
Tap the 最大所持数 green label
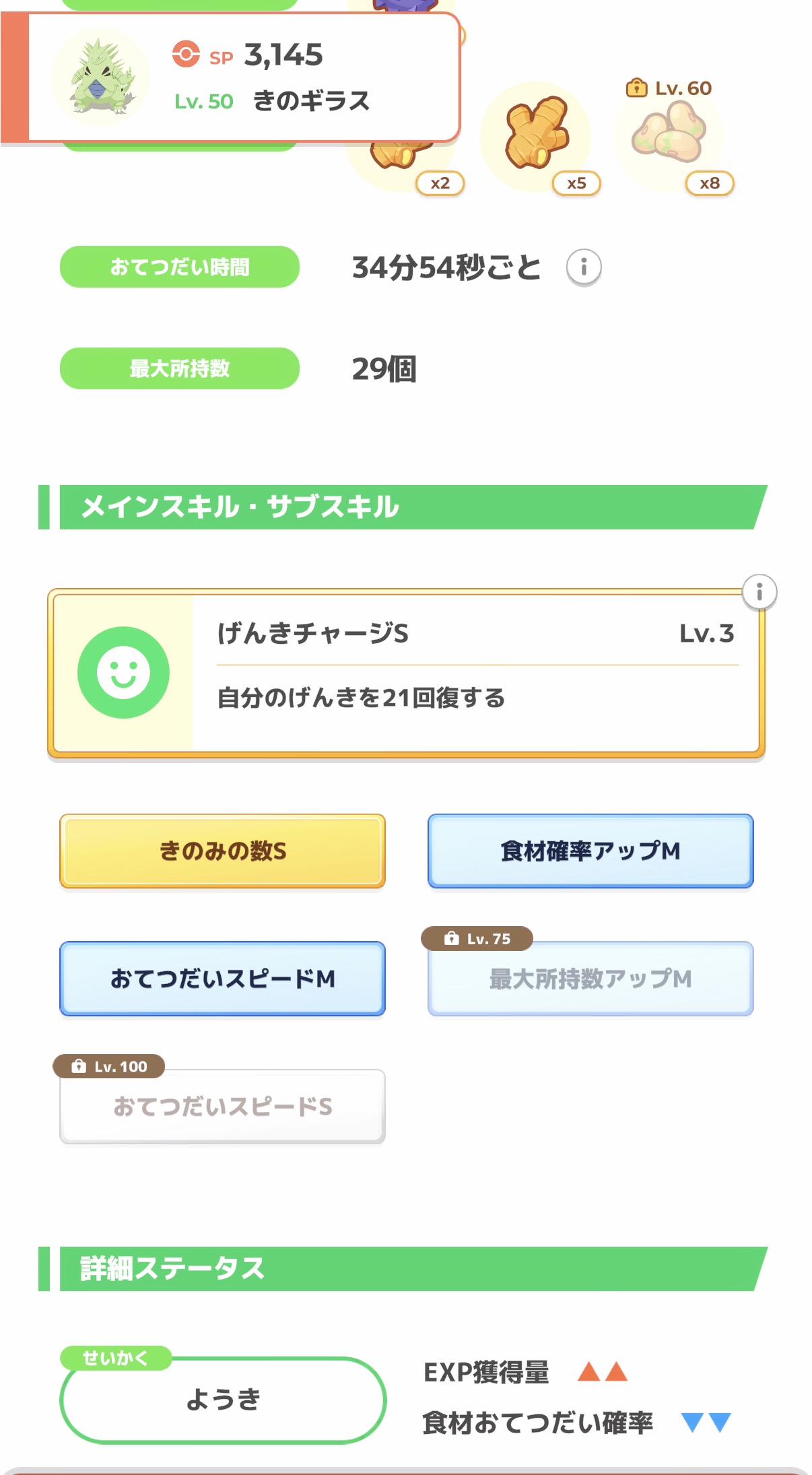(x=180, y=368)
